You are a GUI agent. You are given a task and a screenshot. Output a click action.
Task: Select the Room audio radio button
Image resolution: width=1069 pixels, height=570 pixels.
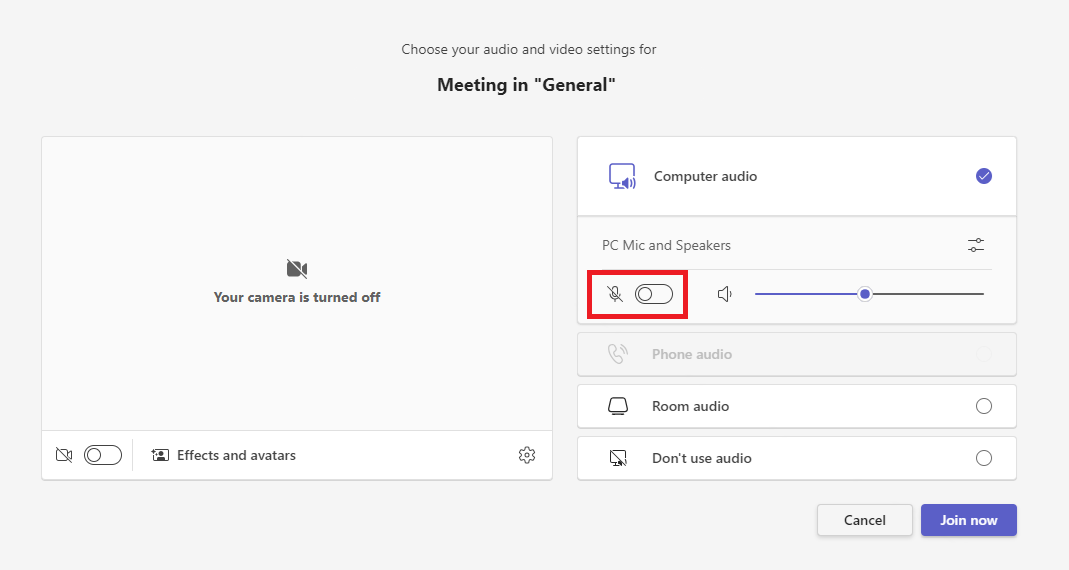pyautogui.click(x=983, y=406)
